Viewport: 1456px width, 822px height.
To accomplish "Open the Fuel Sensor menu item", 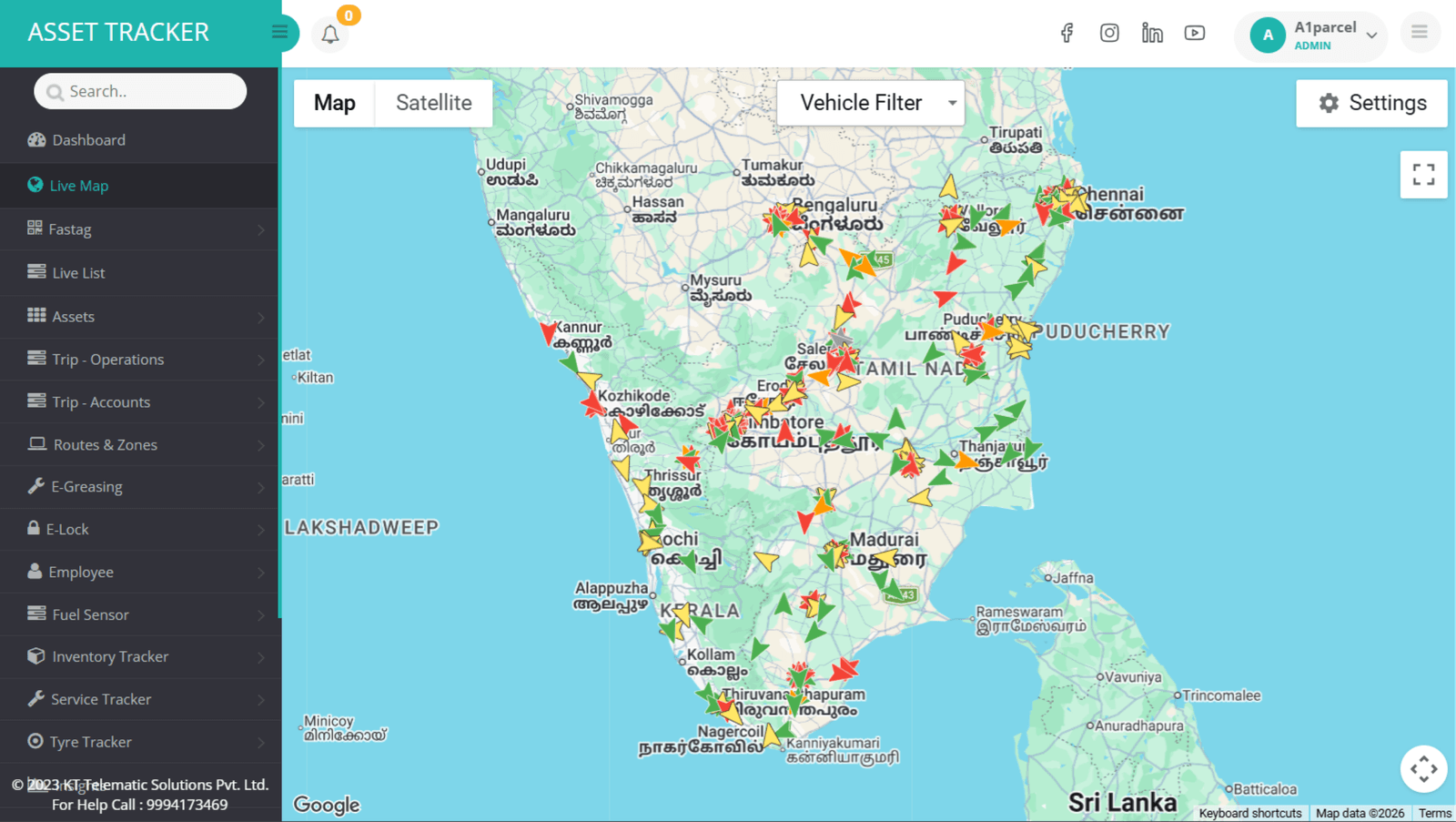I will [x=139, y=614].
